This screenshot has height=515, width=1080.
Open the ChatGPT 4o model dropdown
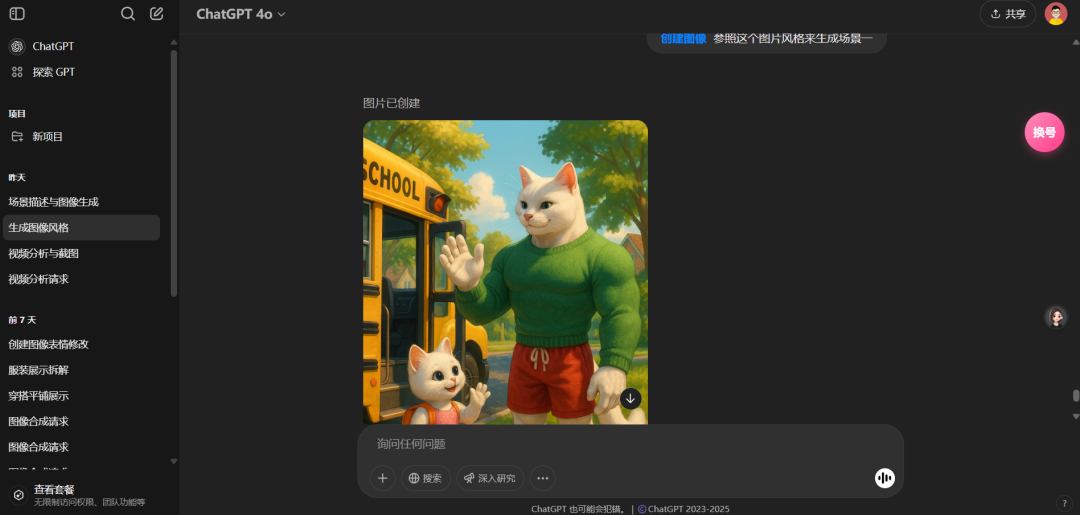tap(240, 14)
